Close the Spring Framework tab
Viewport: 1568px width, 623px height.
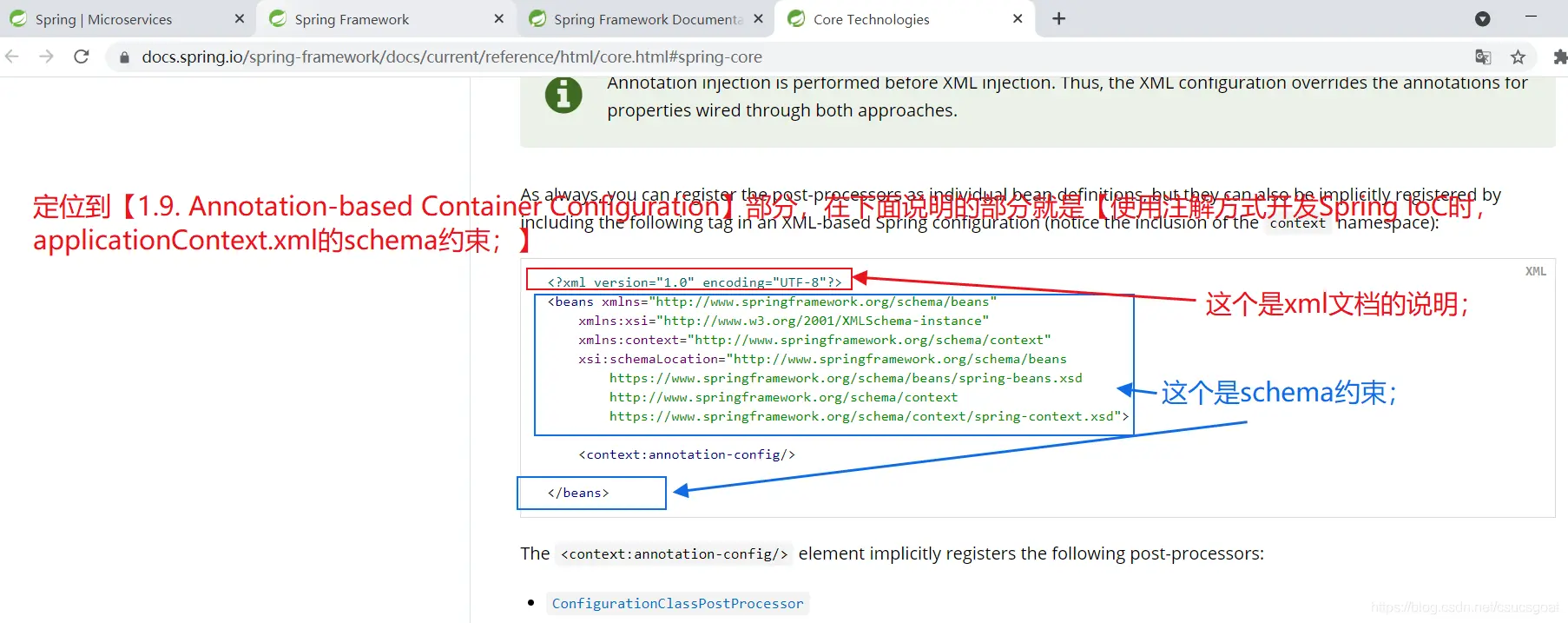(499, 19)
